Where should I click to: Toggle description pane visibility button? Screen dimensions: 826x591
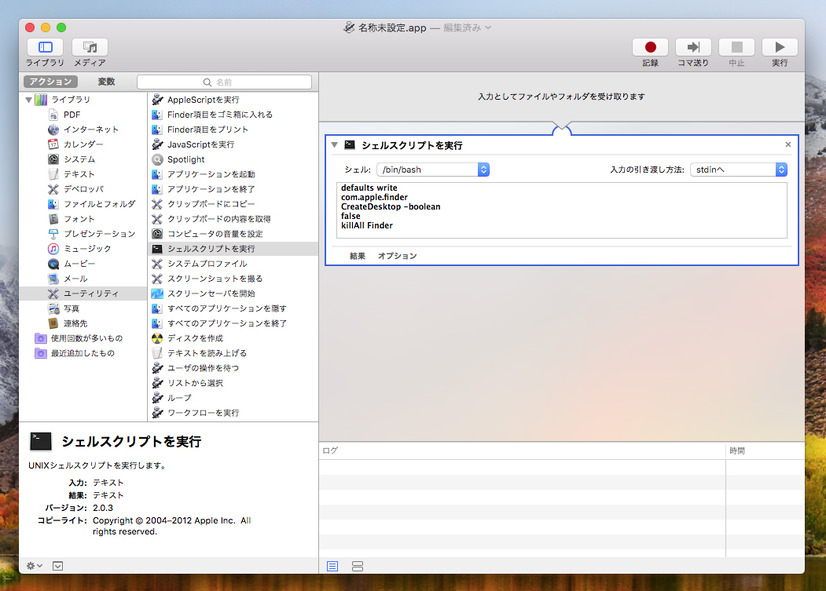[x=58, y=566]
